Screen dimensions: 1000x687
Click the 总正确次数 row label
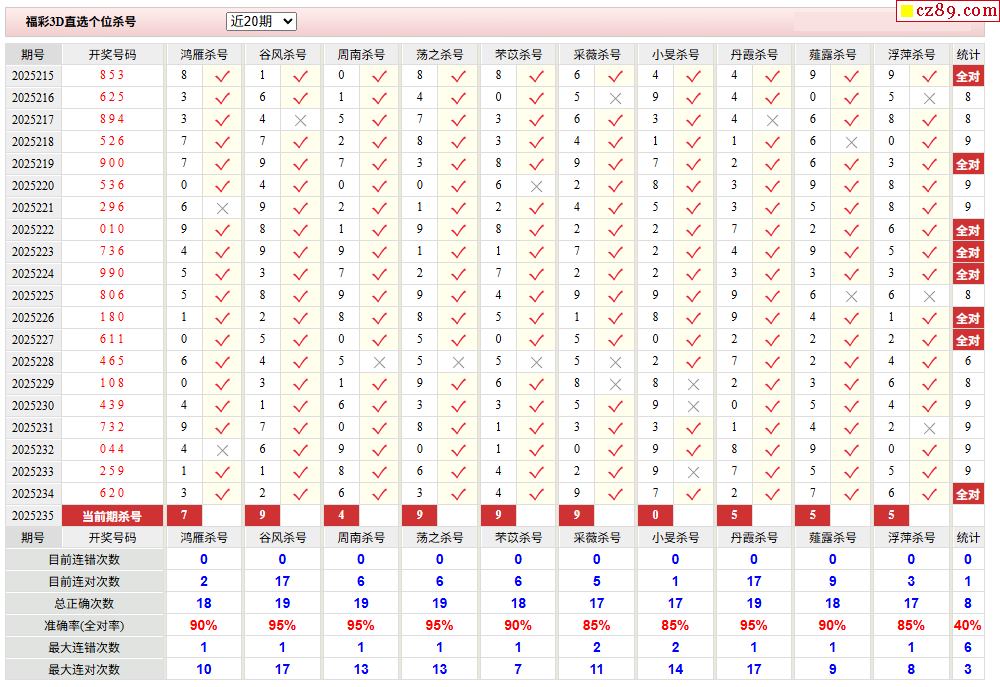84,604
